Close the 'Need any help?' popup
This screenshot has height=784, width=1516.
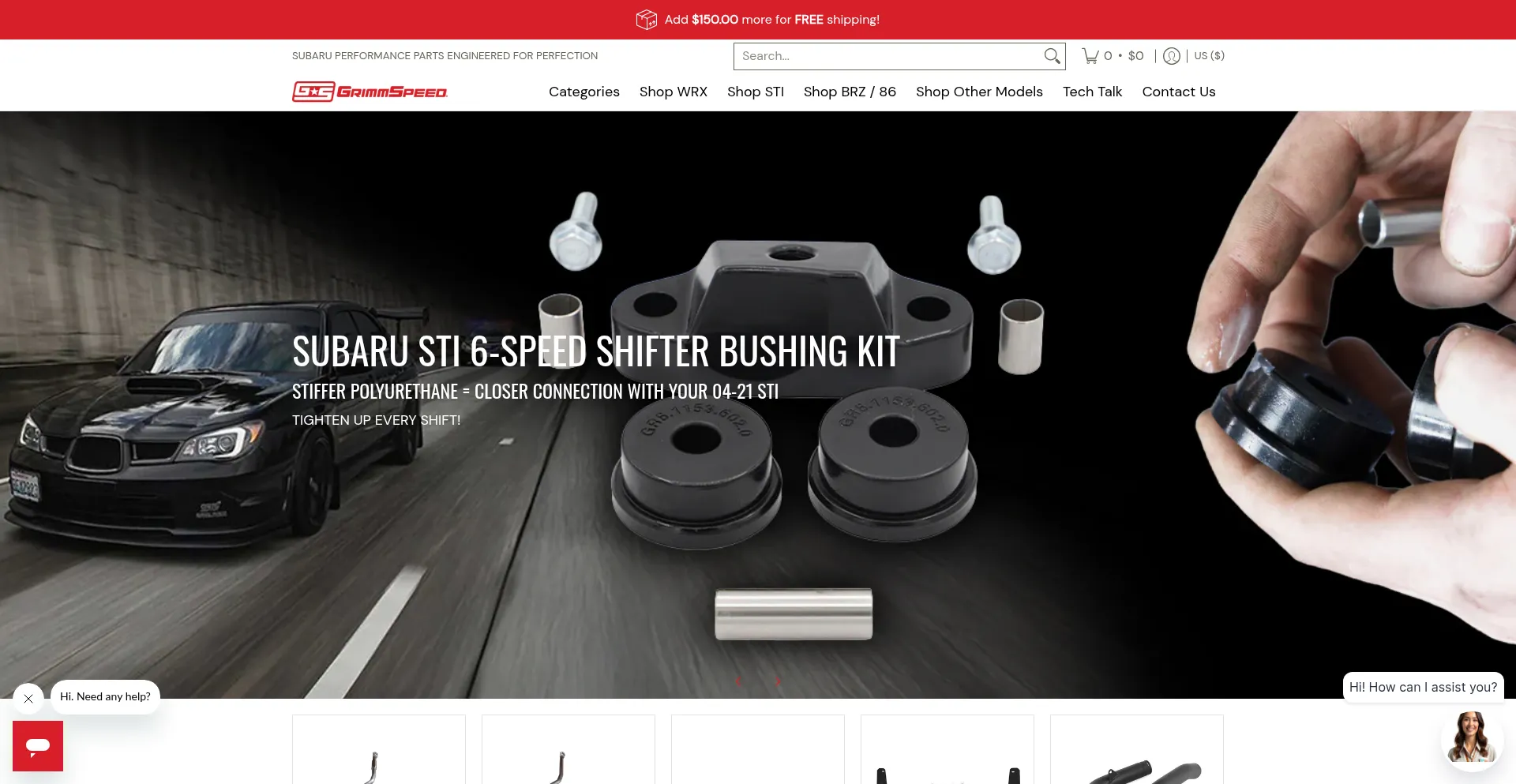[28, 699]
